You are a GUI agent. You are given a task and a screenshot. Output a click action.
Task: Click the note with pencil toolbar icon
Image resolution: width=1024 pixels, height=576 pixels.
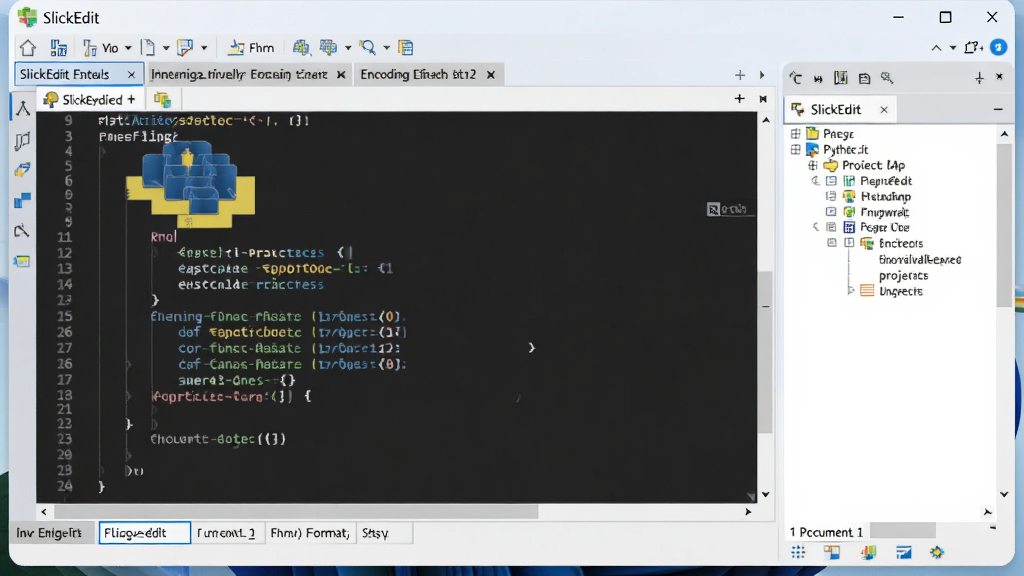[185, 48]
